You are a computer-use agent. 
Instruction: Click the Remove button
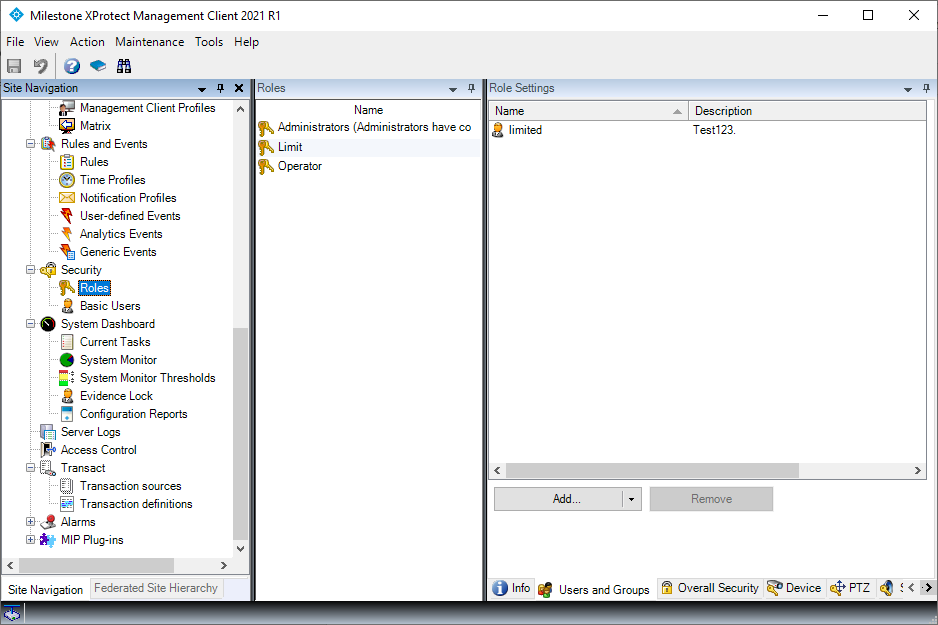point(711,499)
